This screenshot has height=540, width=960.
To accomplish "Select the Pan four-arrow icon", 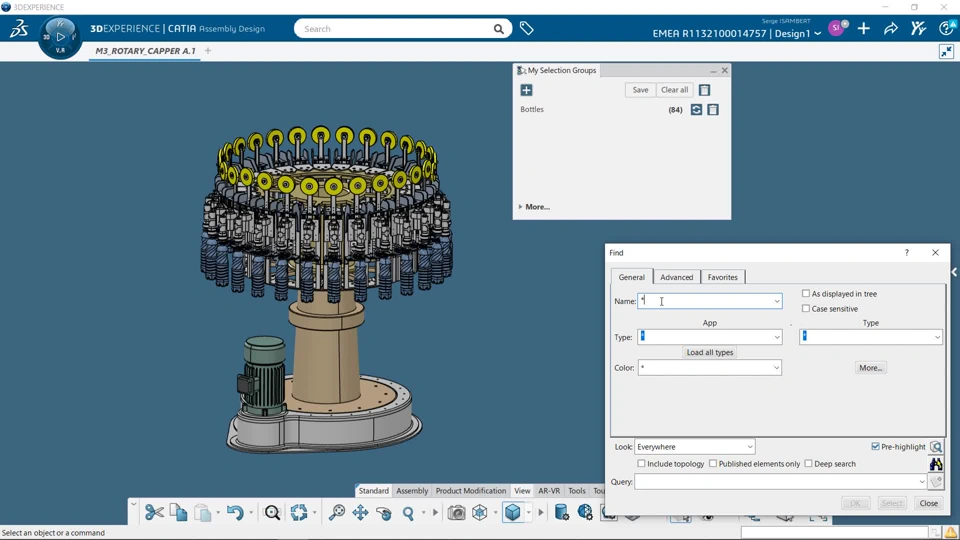I will click(360, 512).
